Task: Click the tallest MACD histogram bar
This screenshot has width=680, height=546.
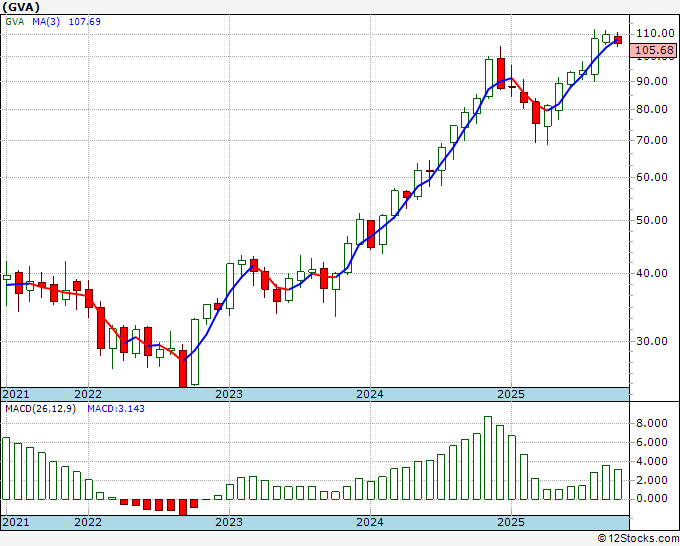Action: pyautogui.click(x=488, y=458)
